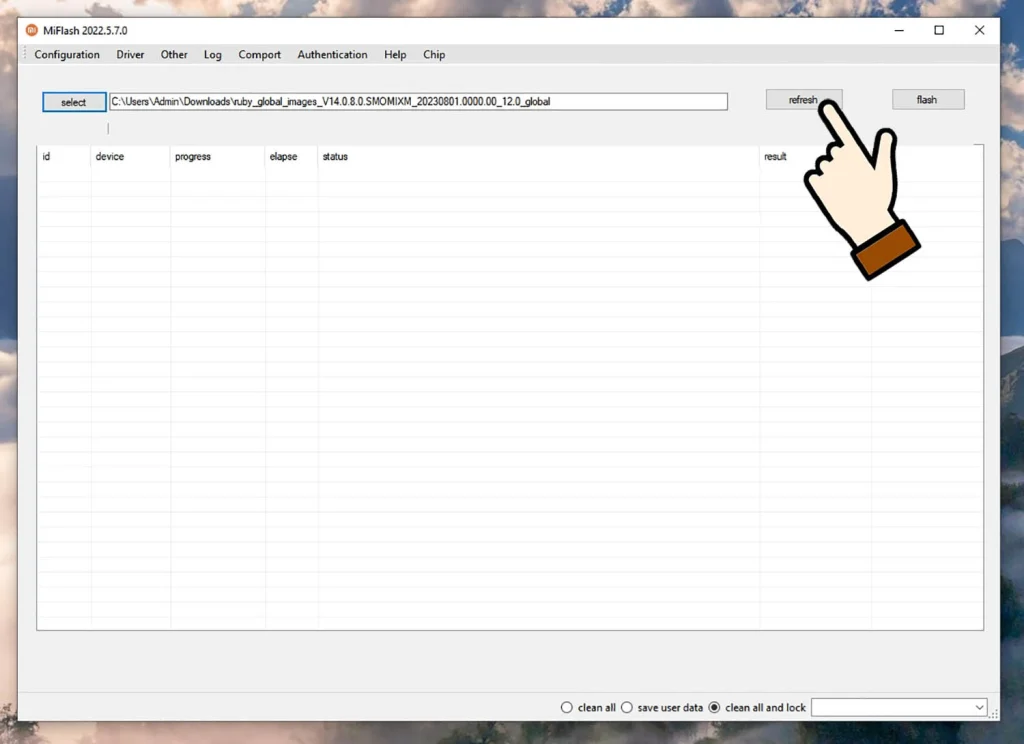Open the Comport menu
The width and height of the screenshot is (1024, 744).
pos(259,55)
